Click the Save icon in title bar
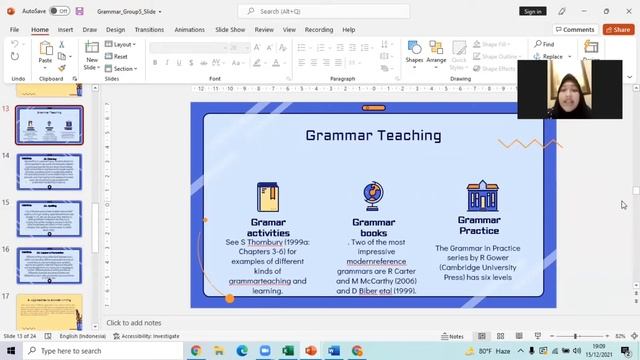Viewport: 640px width, 360px height. point(80,11)
